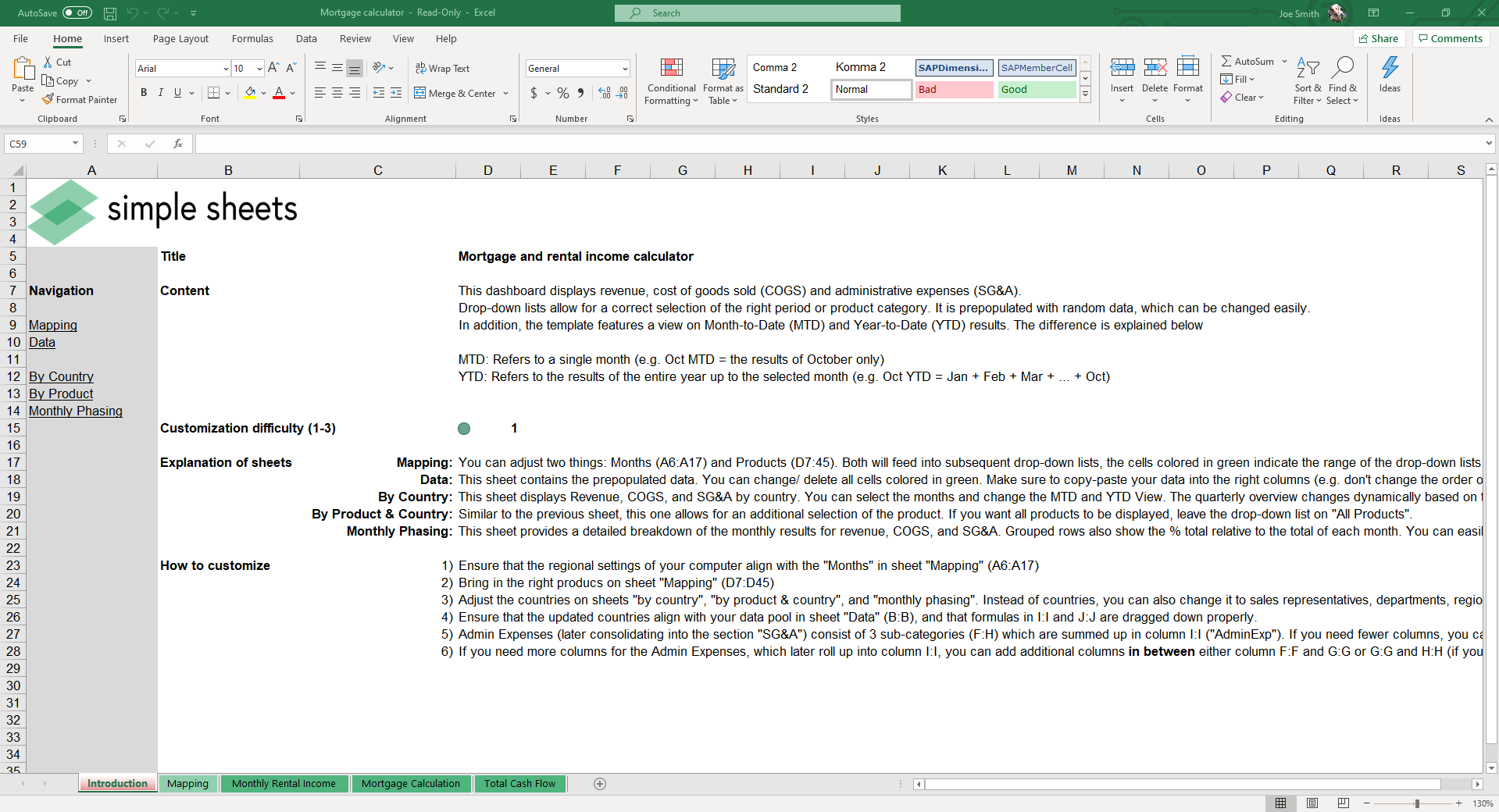The image size is (1499, 812).
Task: Toggle AutoSave switch
Action: 77,13
